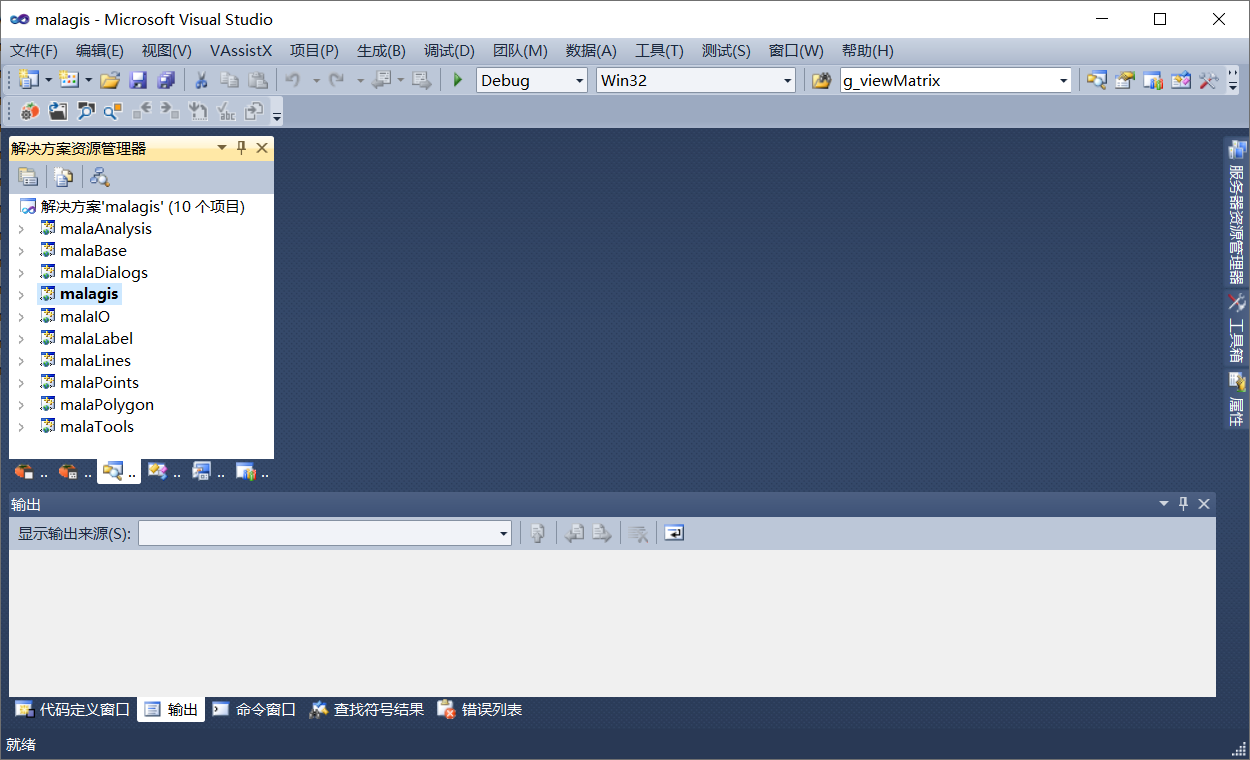
Task: Select the malaIO project
Action: tap(85, 317)
